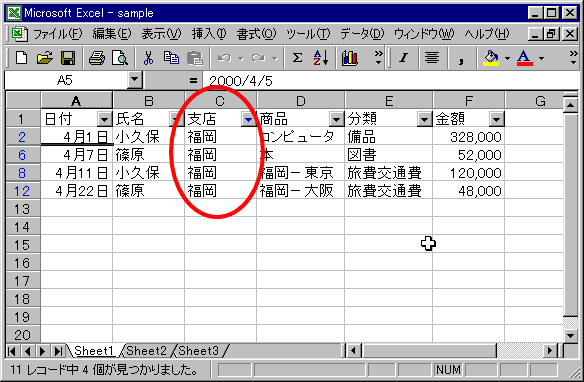Click the horizontal scrollbar right arrow
Viewport: 584px width, 382px height.
[549, 351]
